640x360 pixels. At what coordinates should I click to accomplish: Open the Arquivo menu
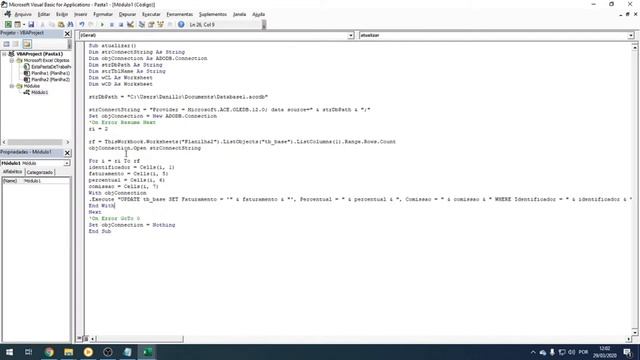tap(23, 14)
